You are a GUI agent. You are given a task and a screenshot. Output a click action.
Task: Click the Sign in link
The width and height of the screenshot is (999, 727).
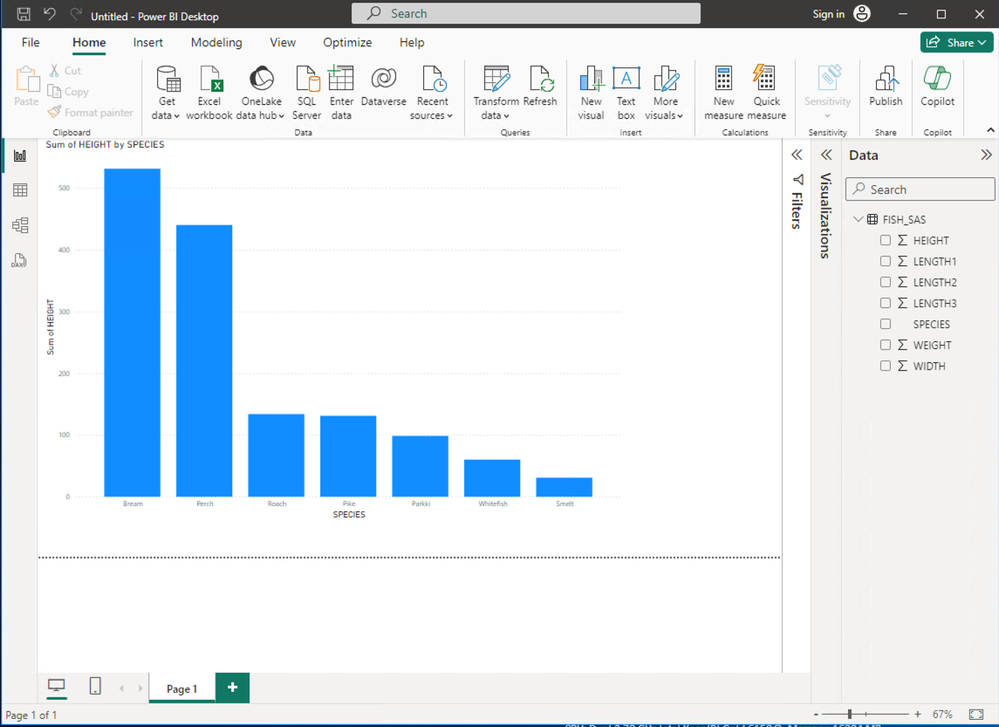click(828, 14)
